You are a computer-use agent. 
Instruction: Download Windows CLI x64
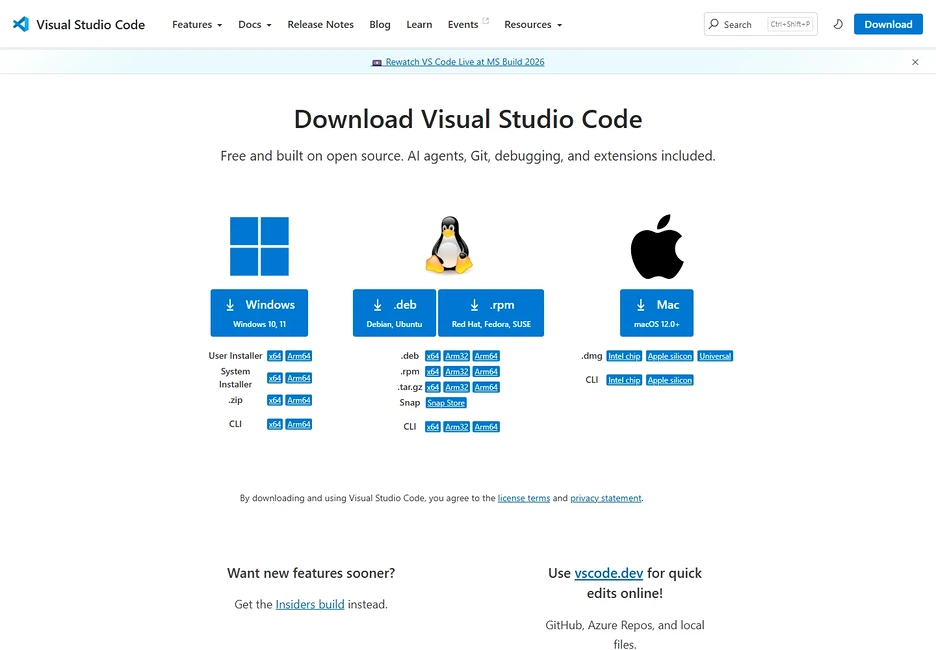tap(275, 424)
